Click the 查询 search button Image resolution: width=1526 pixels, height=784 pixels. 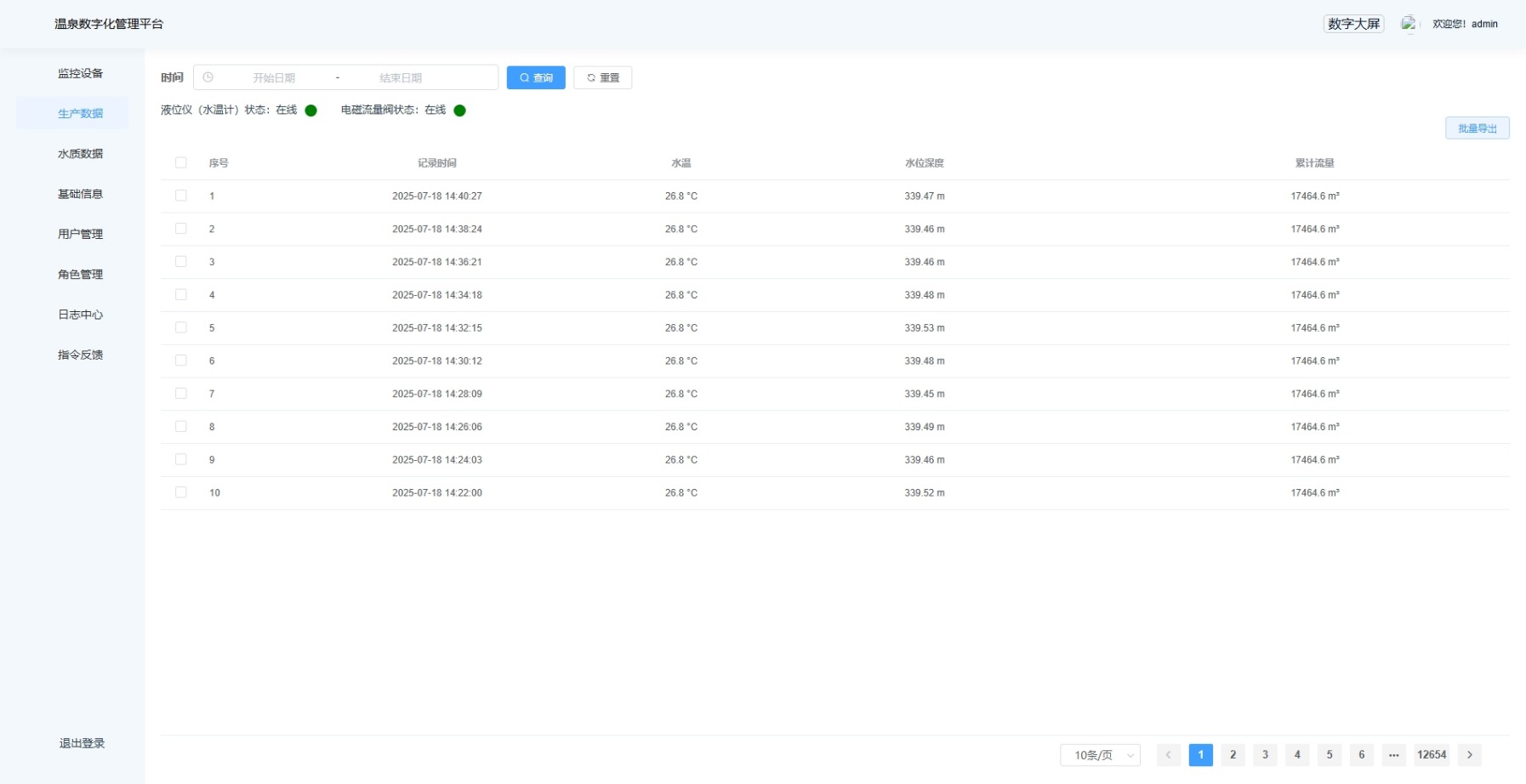coord(536,77)
